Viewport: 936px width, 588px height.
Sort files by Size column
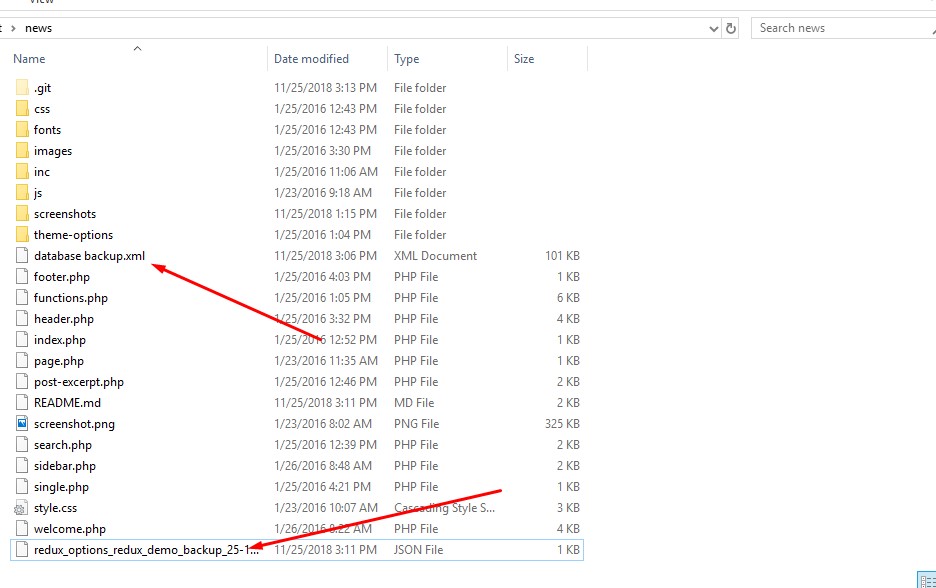pos(524,59)
